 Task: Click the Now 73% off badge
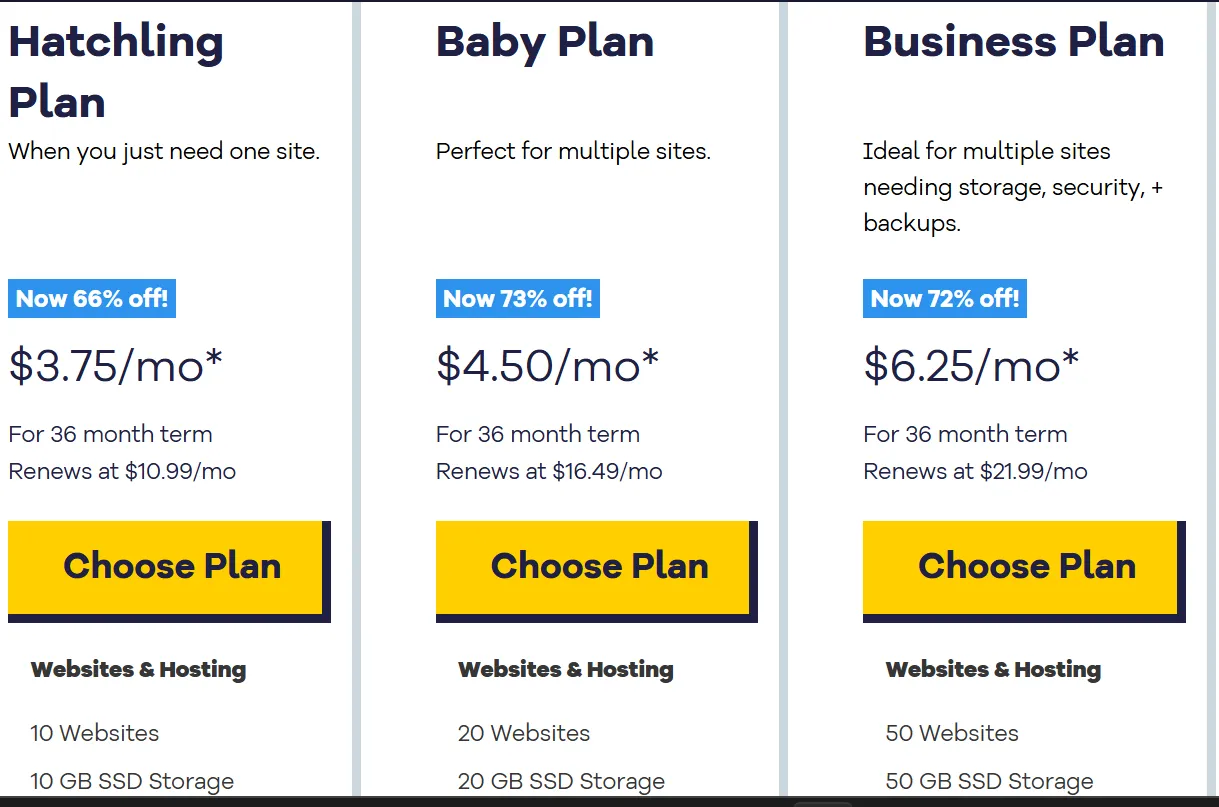[518, 299]
